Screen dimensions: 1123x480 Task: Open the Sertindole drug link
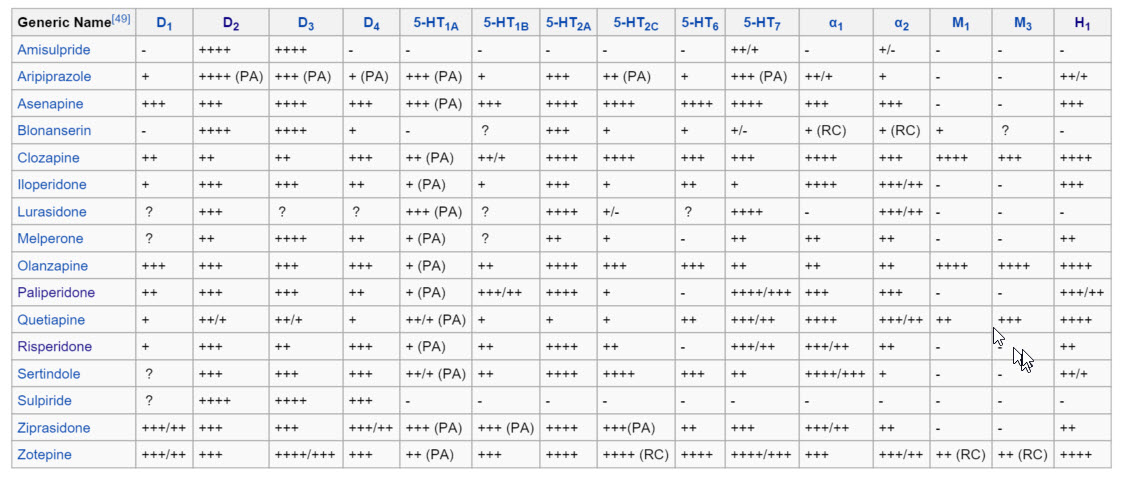49,374
